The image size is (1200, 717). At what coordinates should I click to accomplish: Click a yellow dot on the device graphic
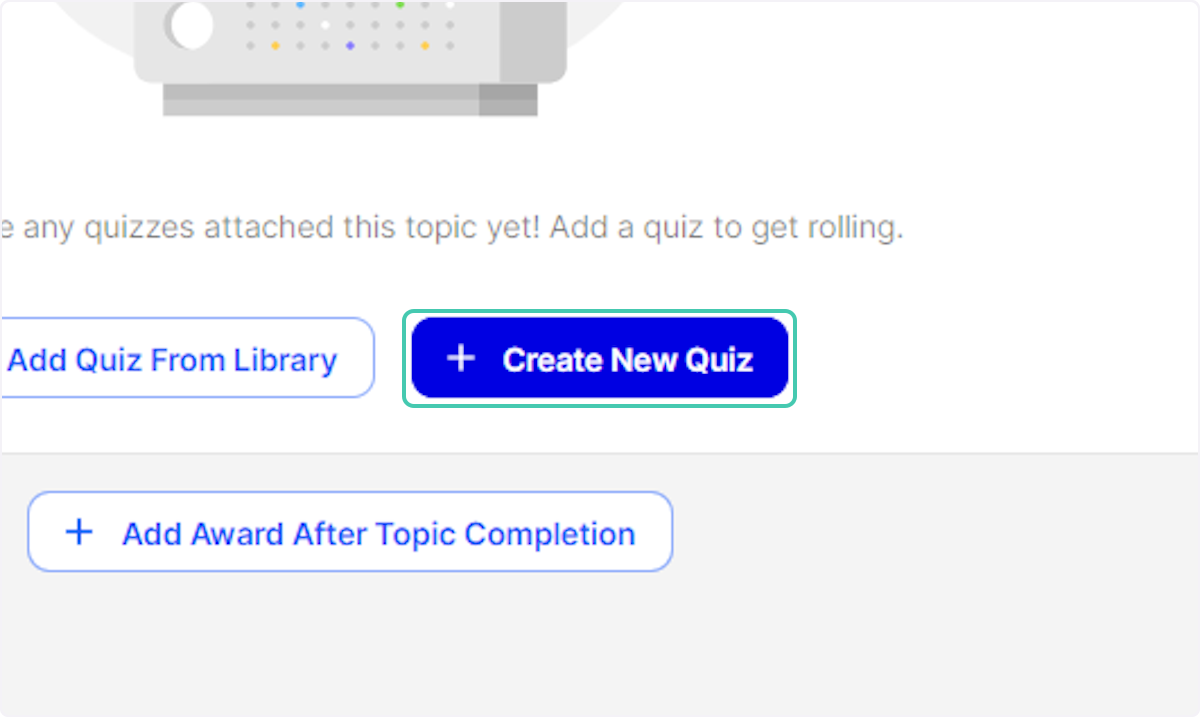[x=275, y=44]
